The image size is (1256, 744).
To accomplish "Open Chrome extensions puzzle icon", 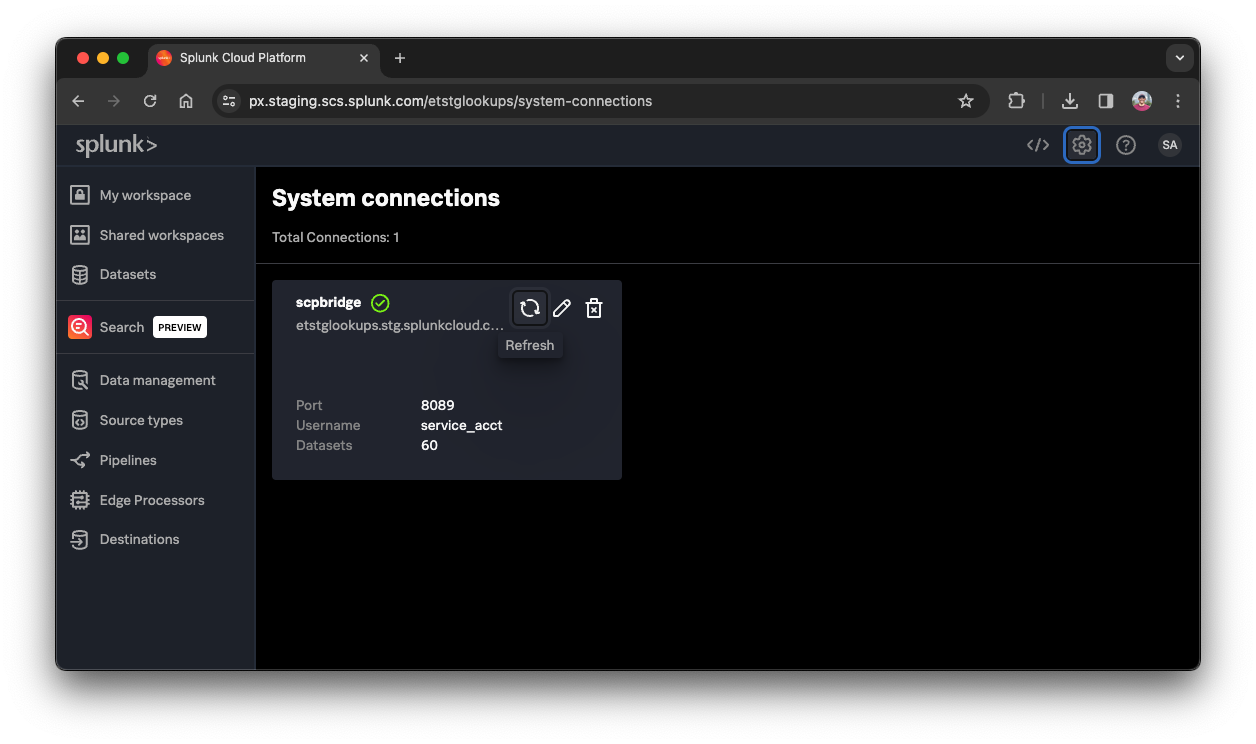I will click(1016, 101).
